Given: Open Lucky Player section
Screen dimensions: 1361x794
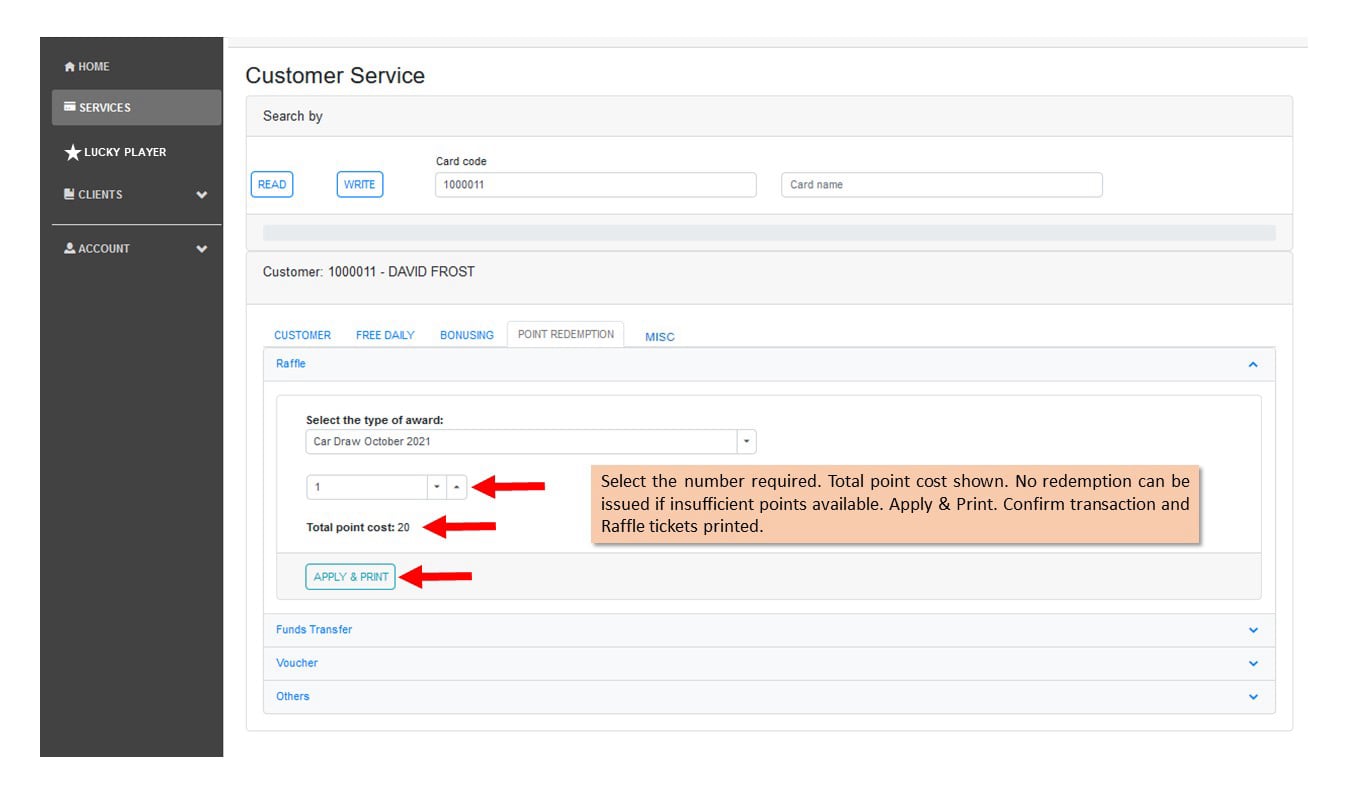Looking at the screenshot, I should pyautogui.click(x=115, y=152).
